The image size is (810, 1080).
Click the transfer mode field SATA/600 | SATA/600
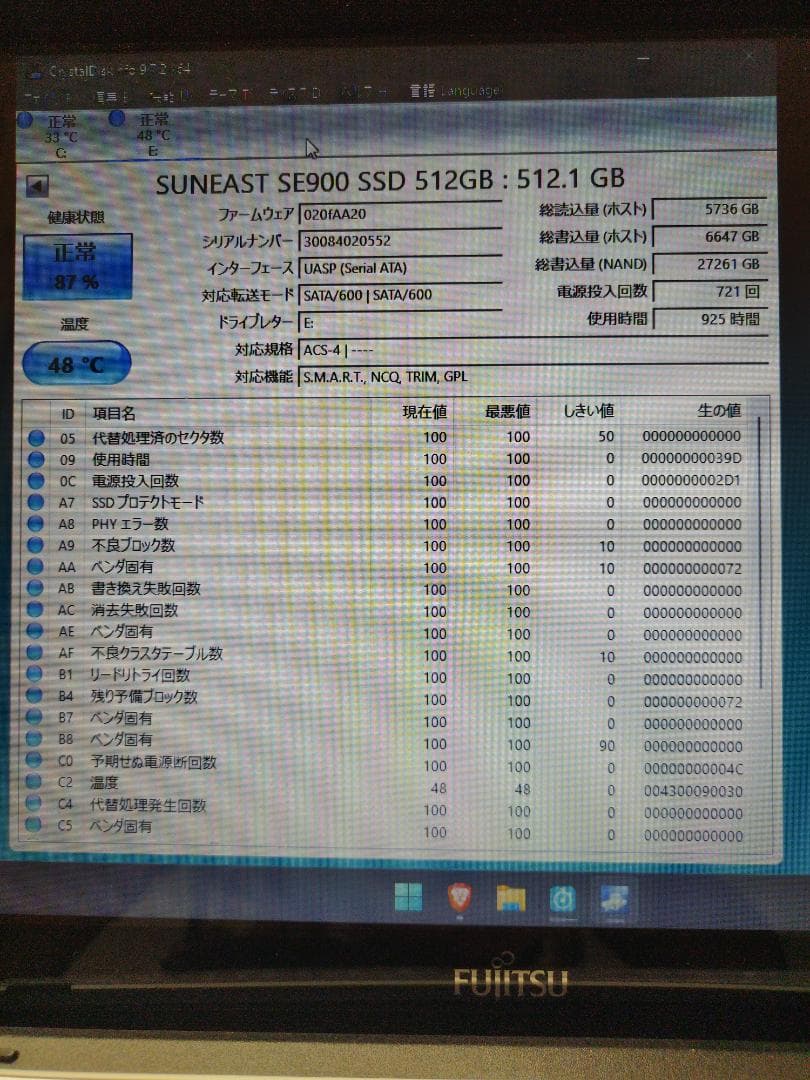400,294
